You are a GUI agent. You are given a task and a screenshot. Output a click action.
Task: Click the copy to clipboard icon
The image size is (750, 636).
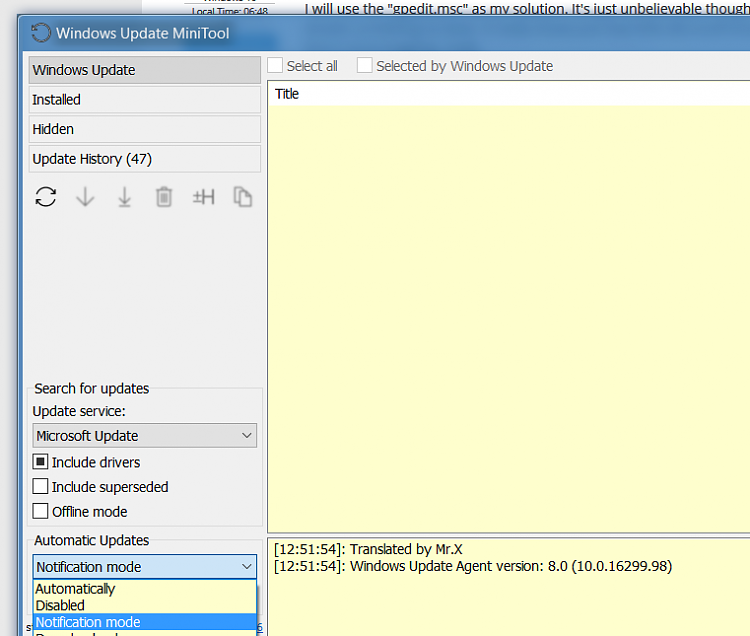tap(243, 197)
